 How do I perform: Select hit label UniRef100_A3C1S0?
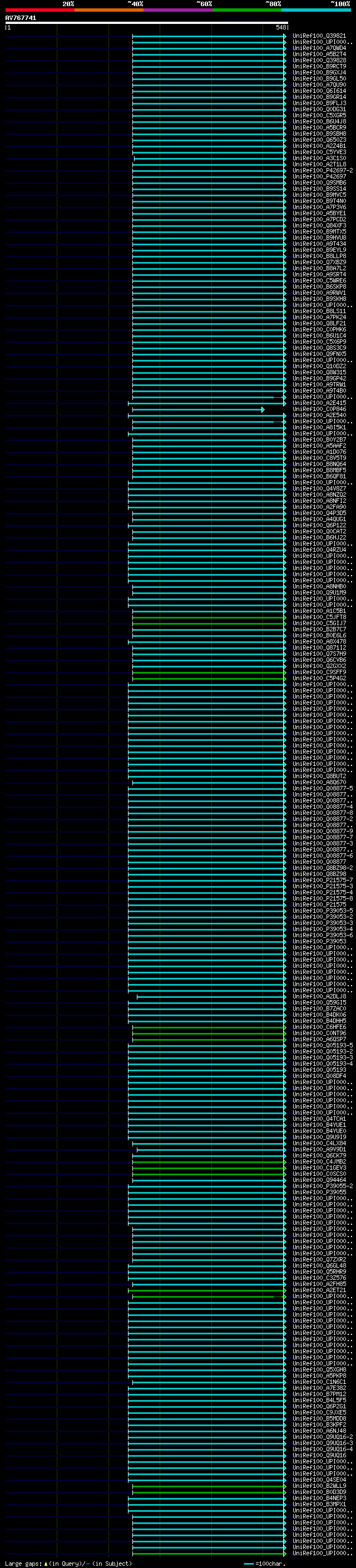pyautogui.click(x=319, y=159)
